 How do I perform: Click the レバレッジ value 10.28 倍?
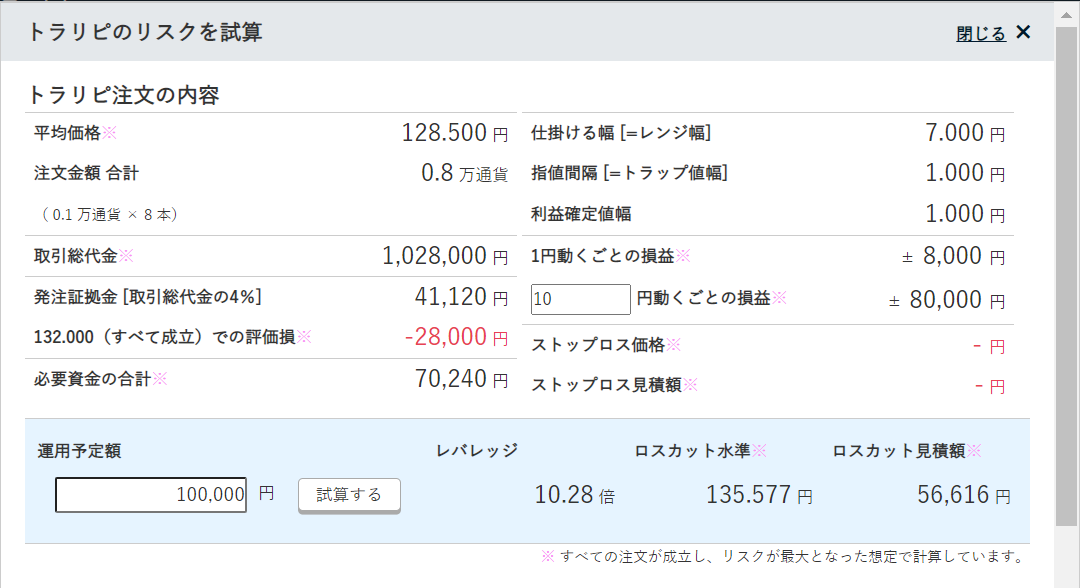point(574,494)
